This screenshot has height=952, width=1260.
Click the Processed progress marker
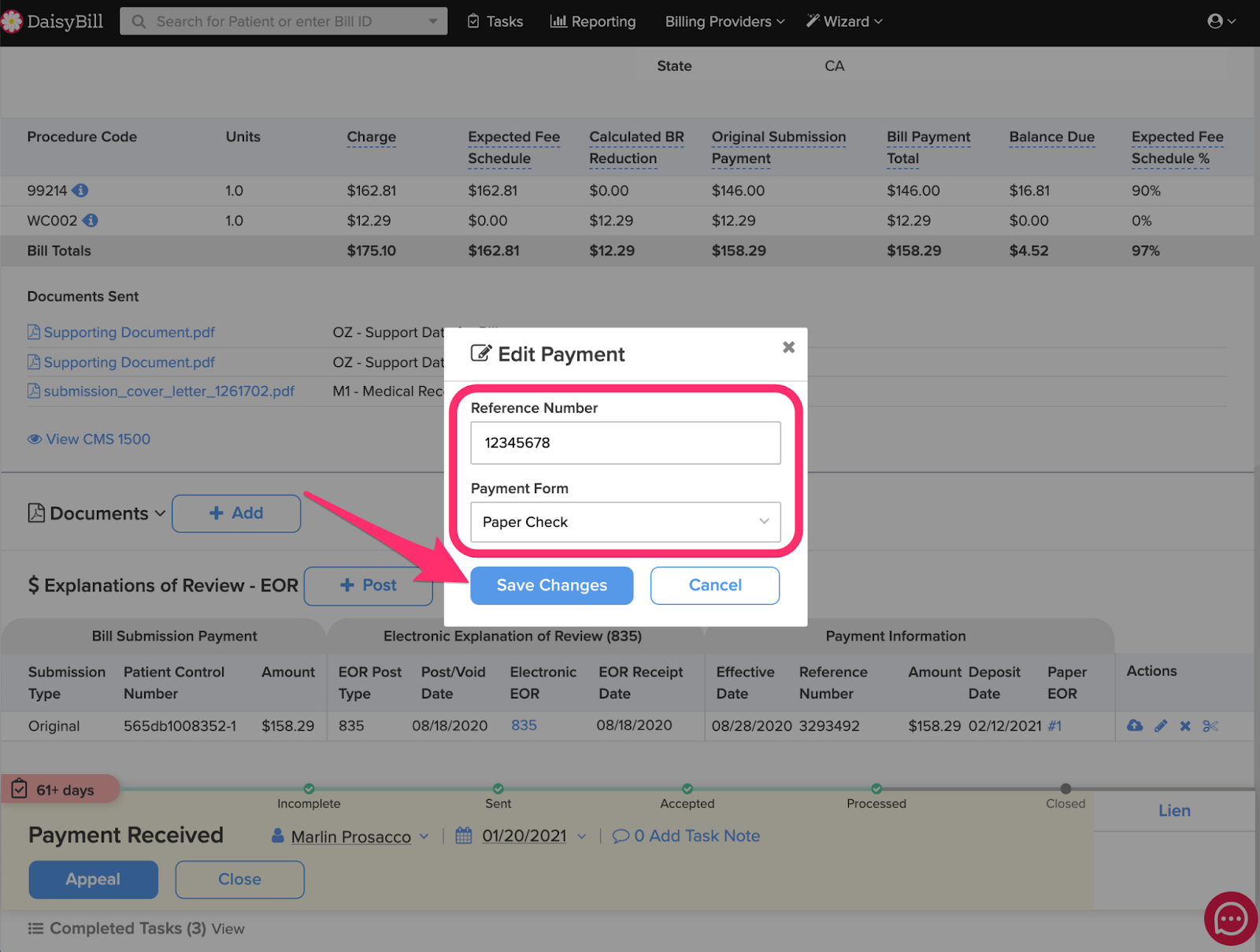(876, 789)
